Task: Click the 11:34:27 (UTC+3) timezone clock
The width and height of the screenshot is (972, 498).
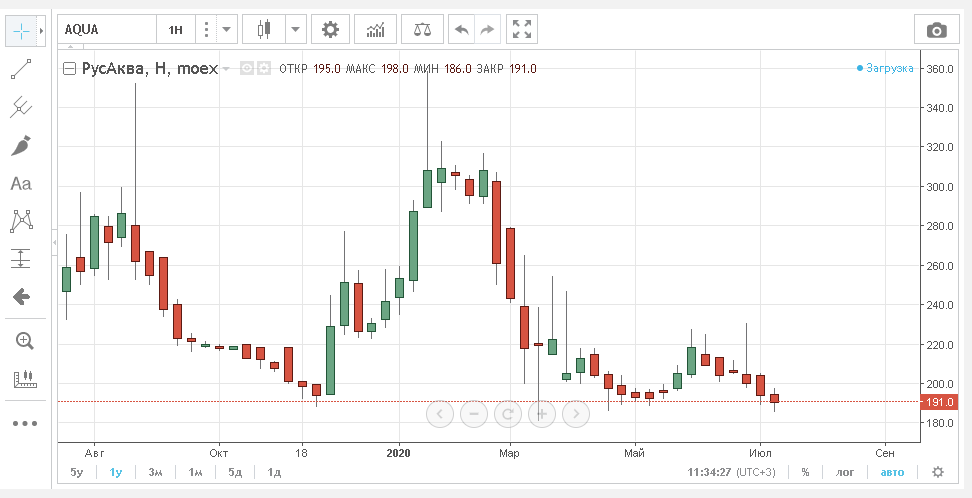Action: click(x=731, y=472)
